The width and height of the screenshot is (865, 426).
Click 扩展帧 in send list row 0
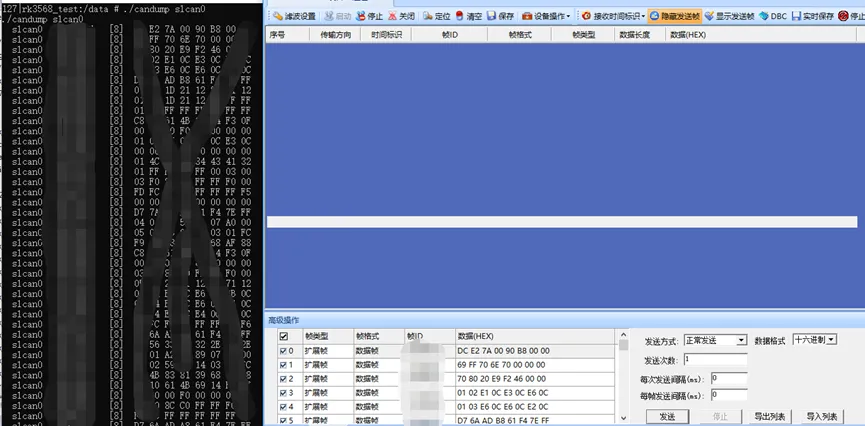click(x=316, y=351)
